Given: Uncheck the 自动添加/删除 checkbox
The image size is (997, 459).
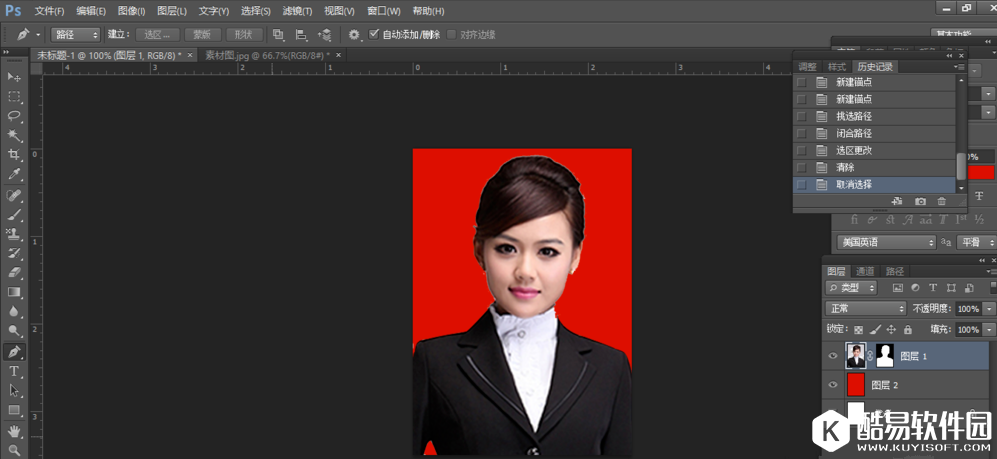Looking at the screenshot, I should tap(374, 34).
